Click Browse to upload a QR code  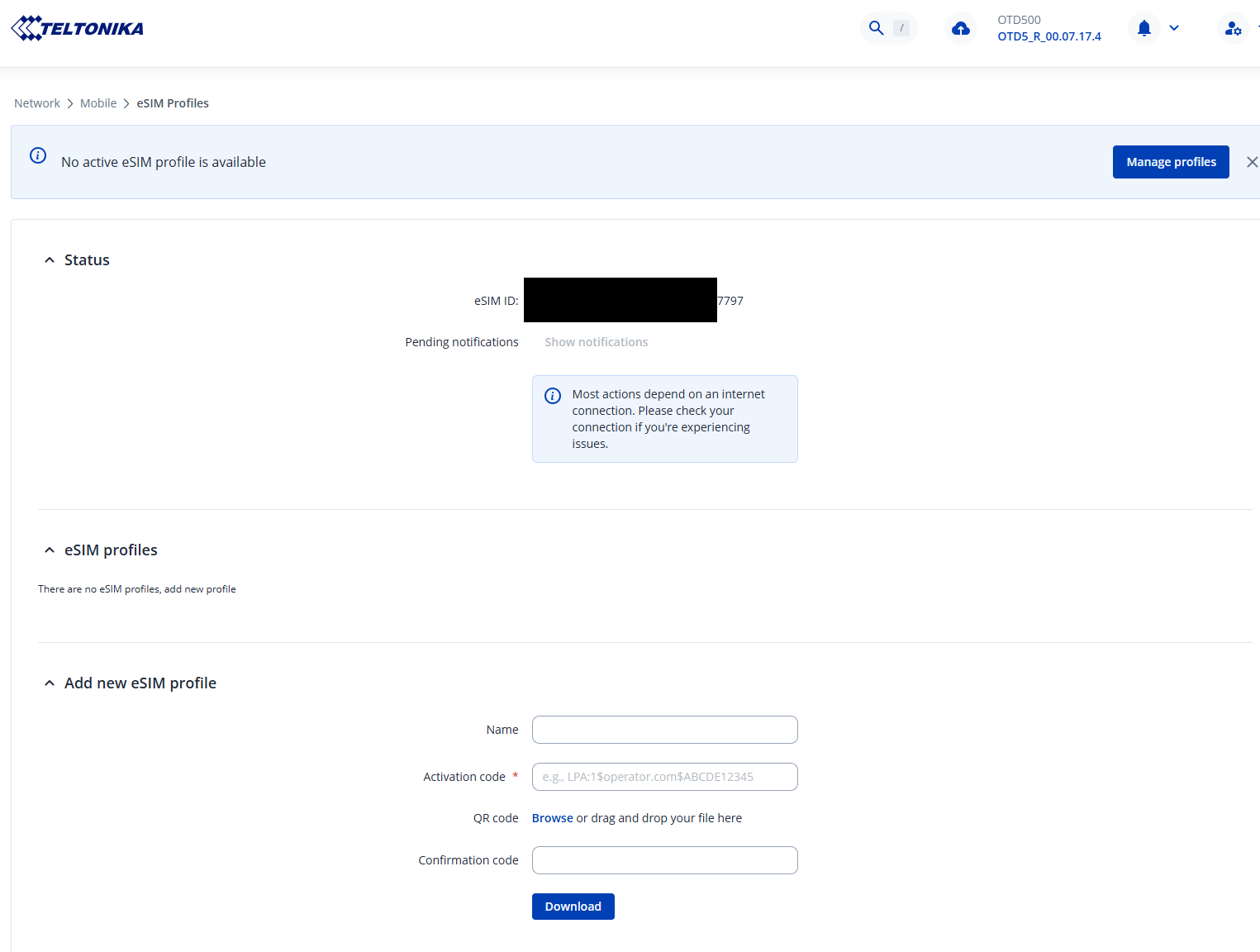(552, 818)
